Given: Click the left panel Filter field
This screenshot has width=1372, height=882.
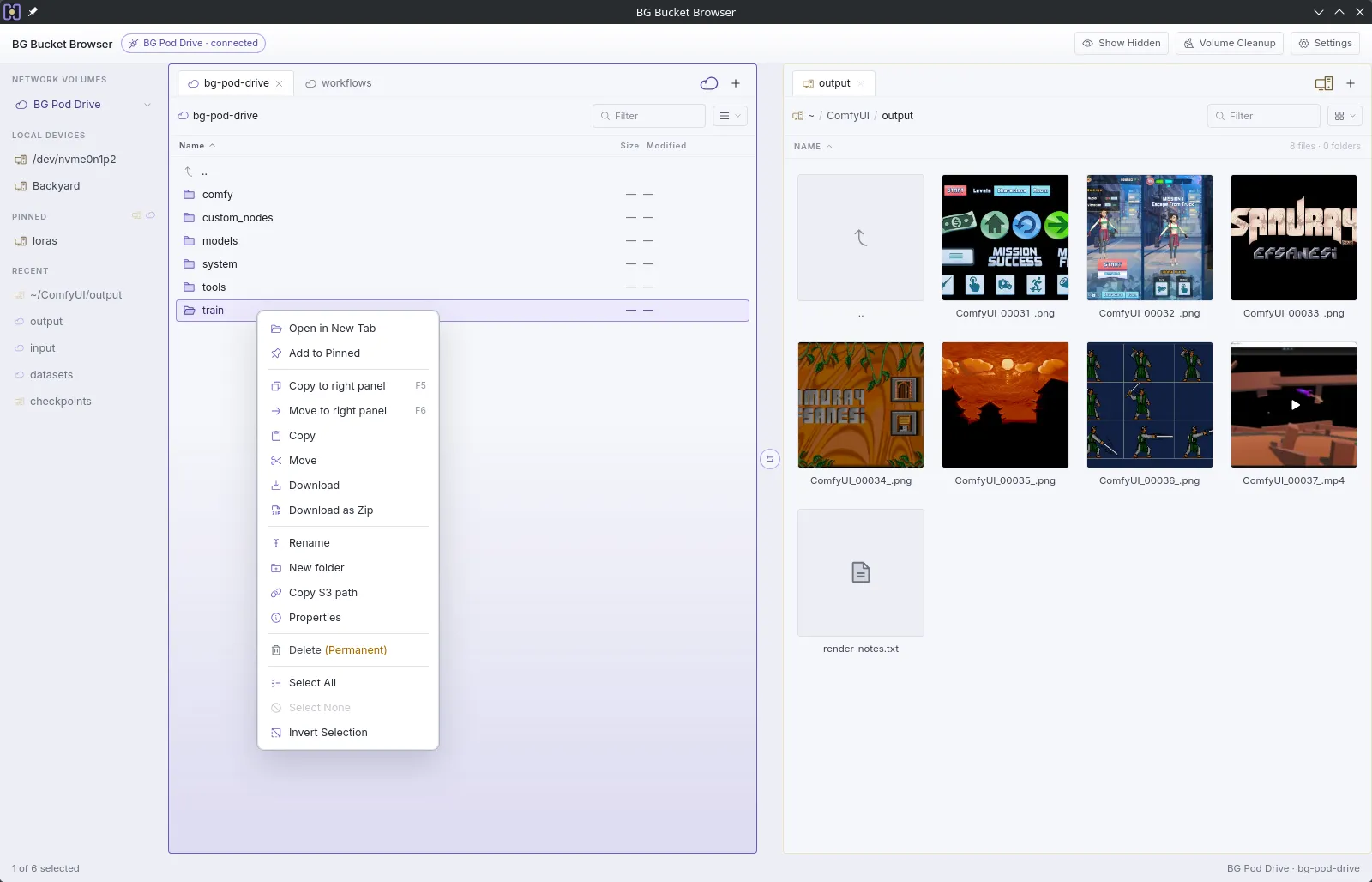Looking at the screenshot, I should [x=649, y=116].
